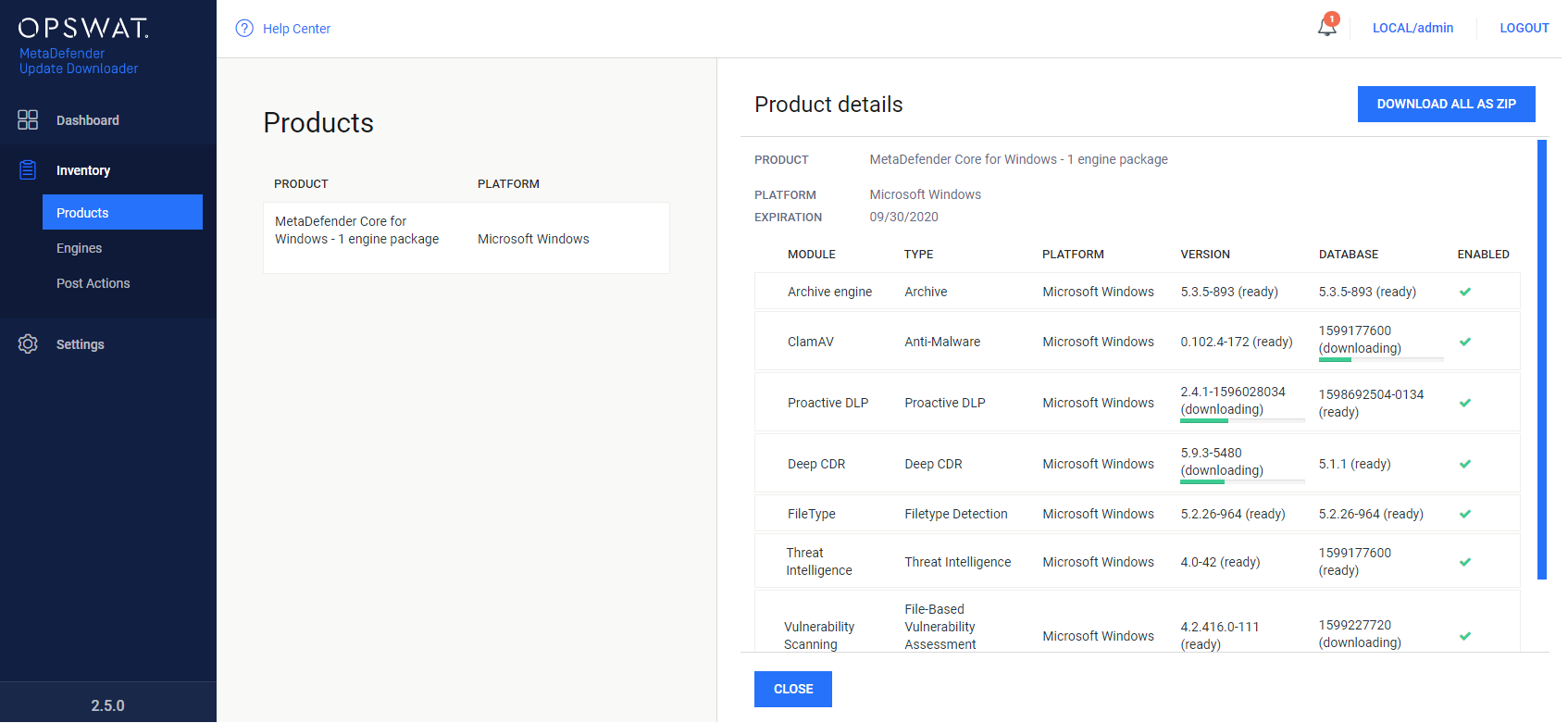Click the Vulnerability Scanning module name

click(x=818, y=636)
